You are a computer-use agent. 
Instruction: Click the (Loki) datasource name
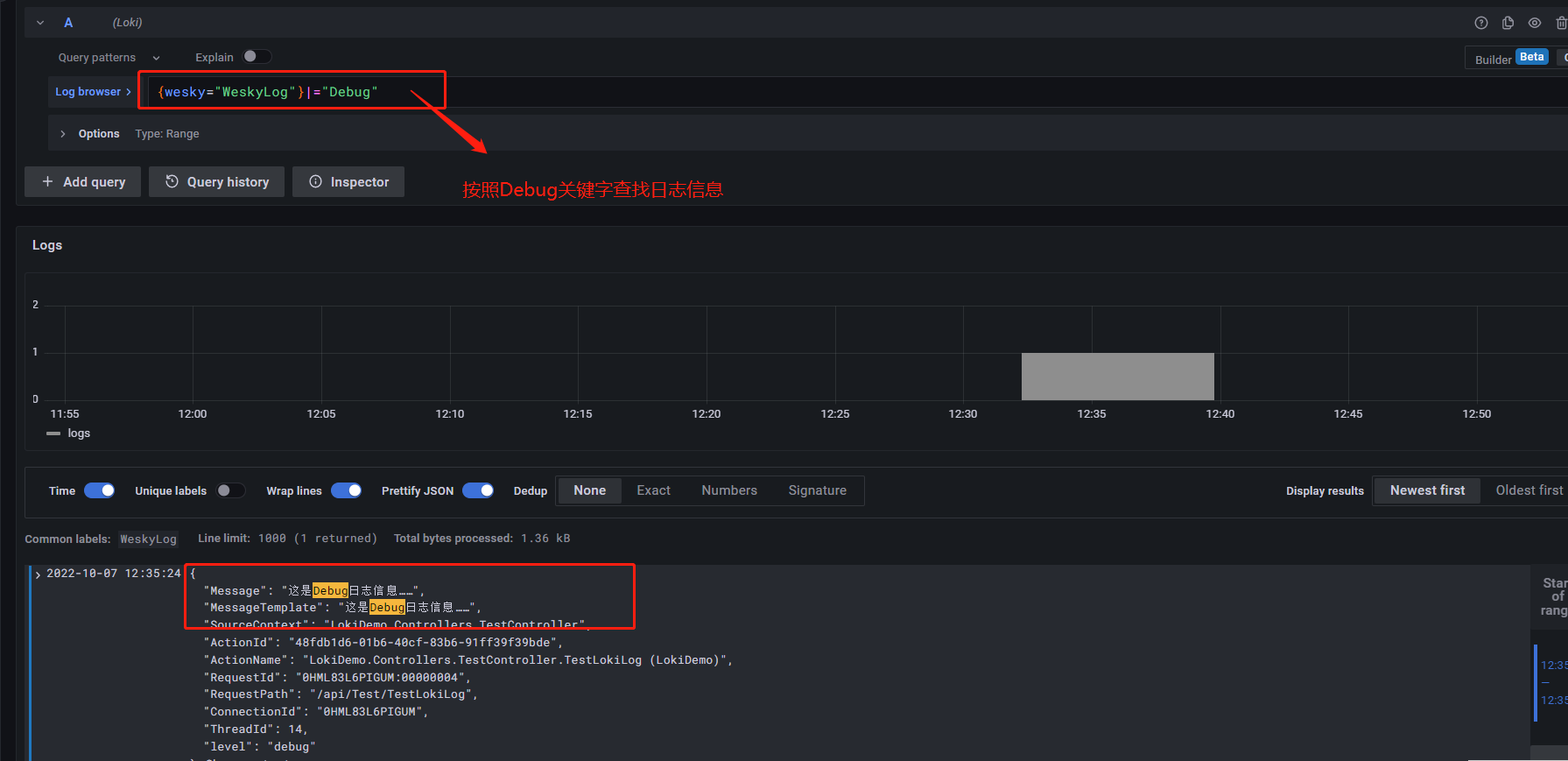(127, 23)
